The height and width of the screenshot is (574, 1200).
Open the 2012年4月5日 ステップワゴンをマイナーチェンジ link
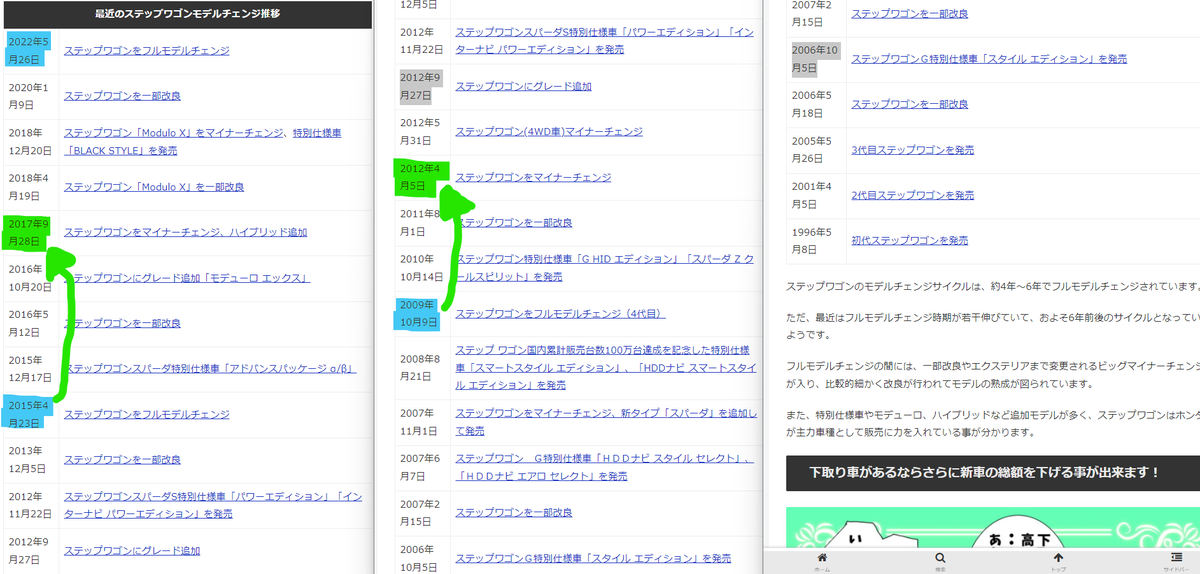[533, 177]
